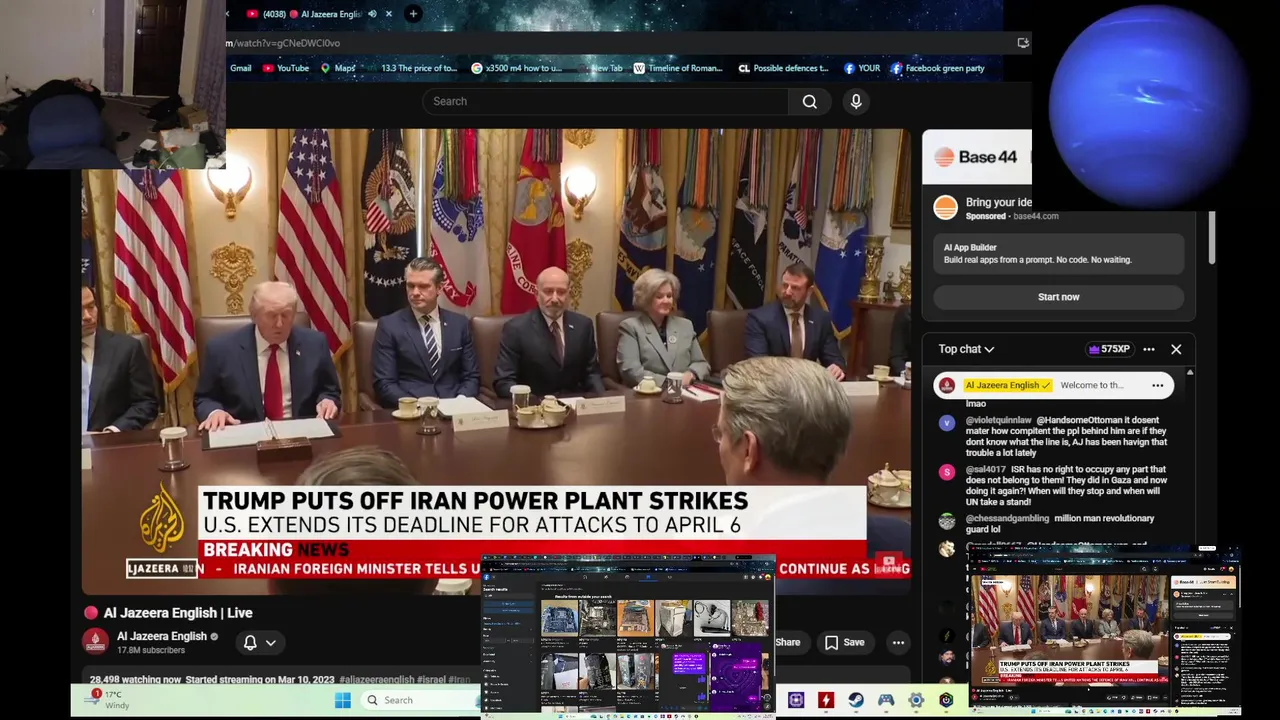Toggle channel notification bell
1280x720 pixels.
click(250, 643)
